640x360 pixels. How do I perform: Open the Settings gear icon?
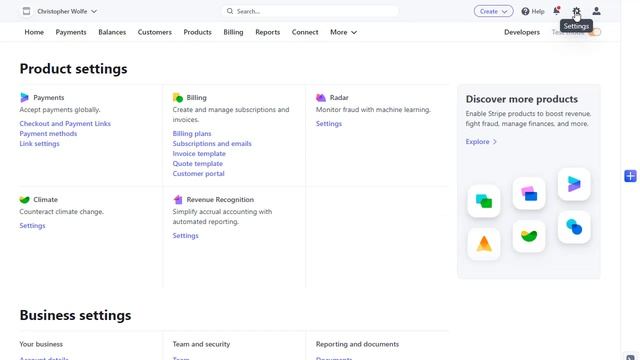[576, 11]
